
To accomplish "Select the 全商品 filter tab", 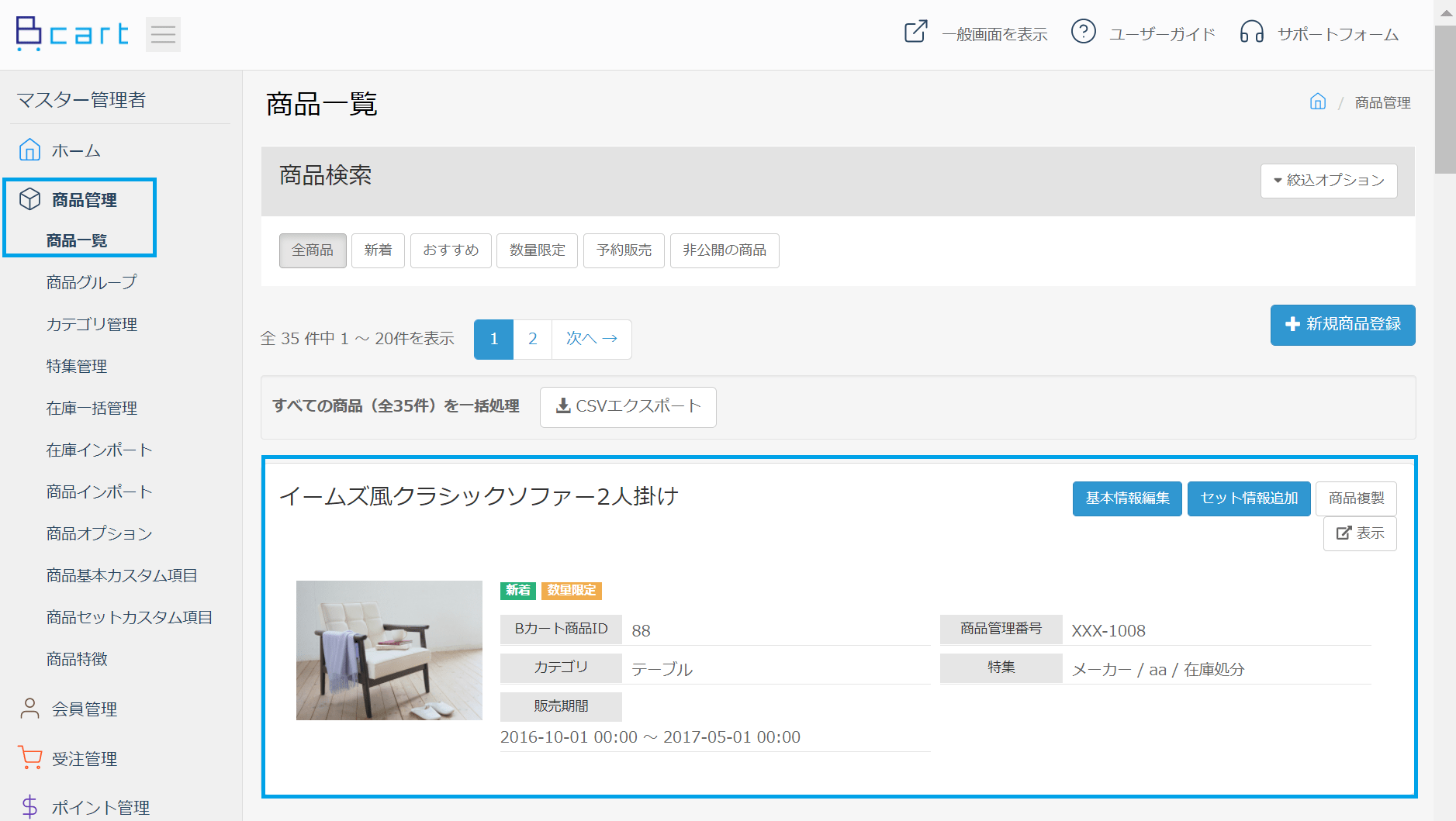I will pos(313,250).
